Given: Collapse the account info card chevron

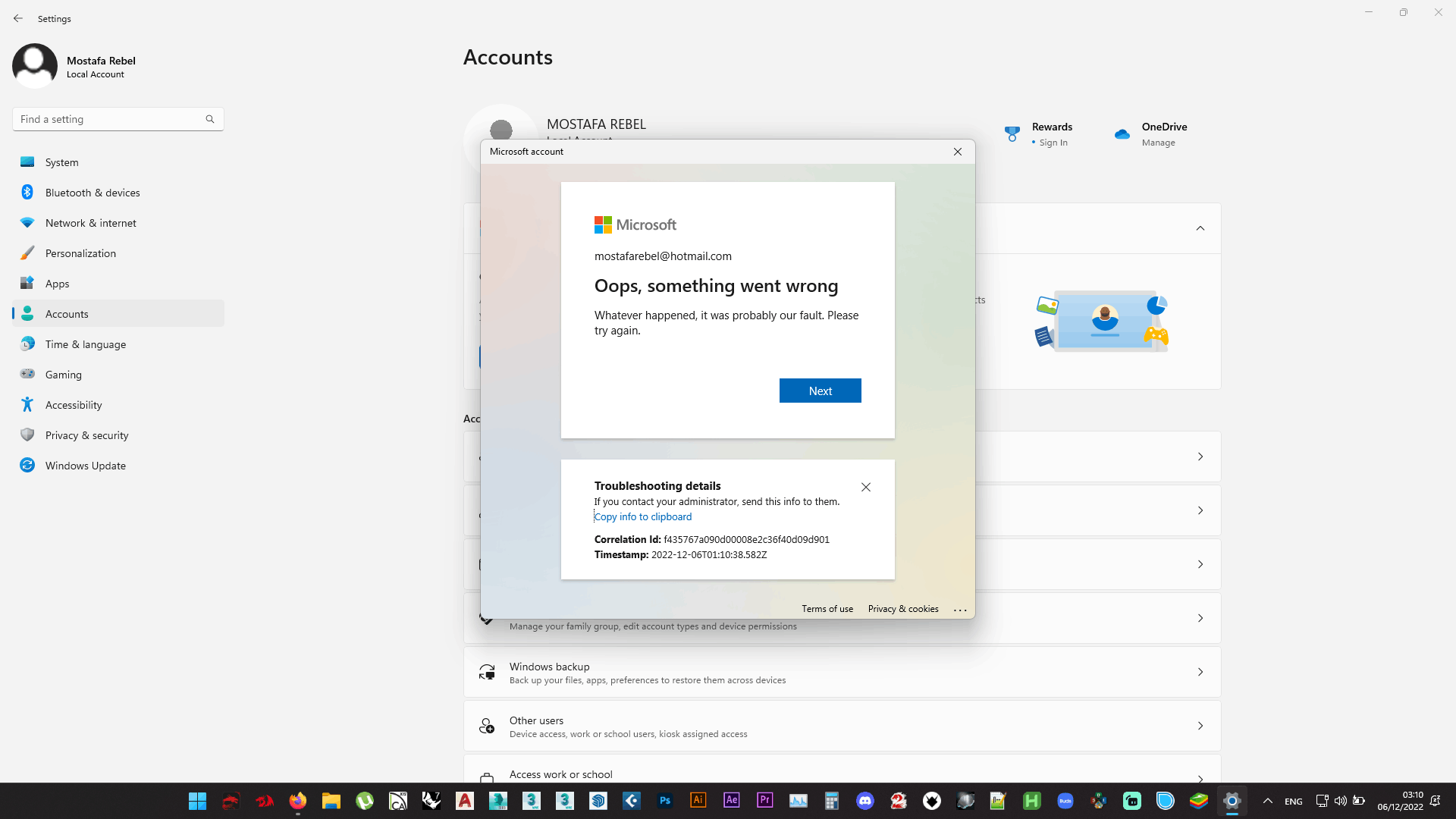Looking at the screenshot, I should click(1200, 228).
